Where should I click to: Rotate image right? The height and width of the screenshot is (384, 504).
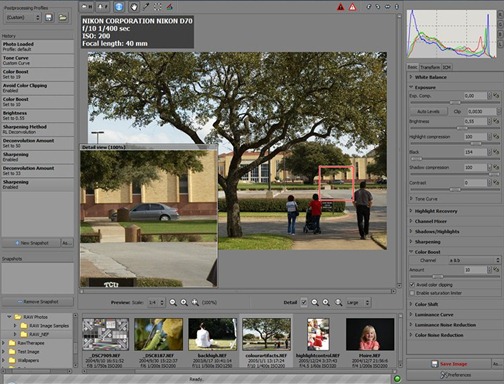[378, 7]
